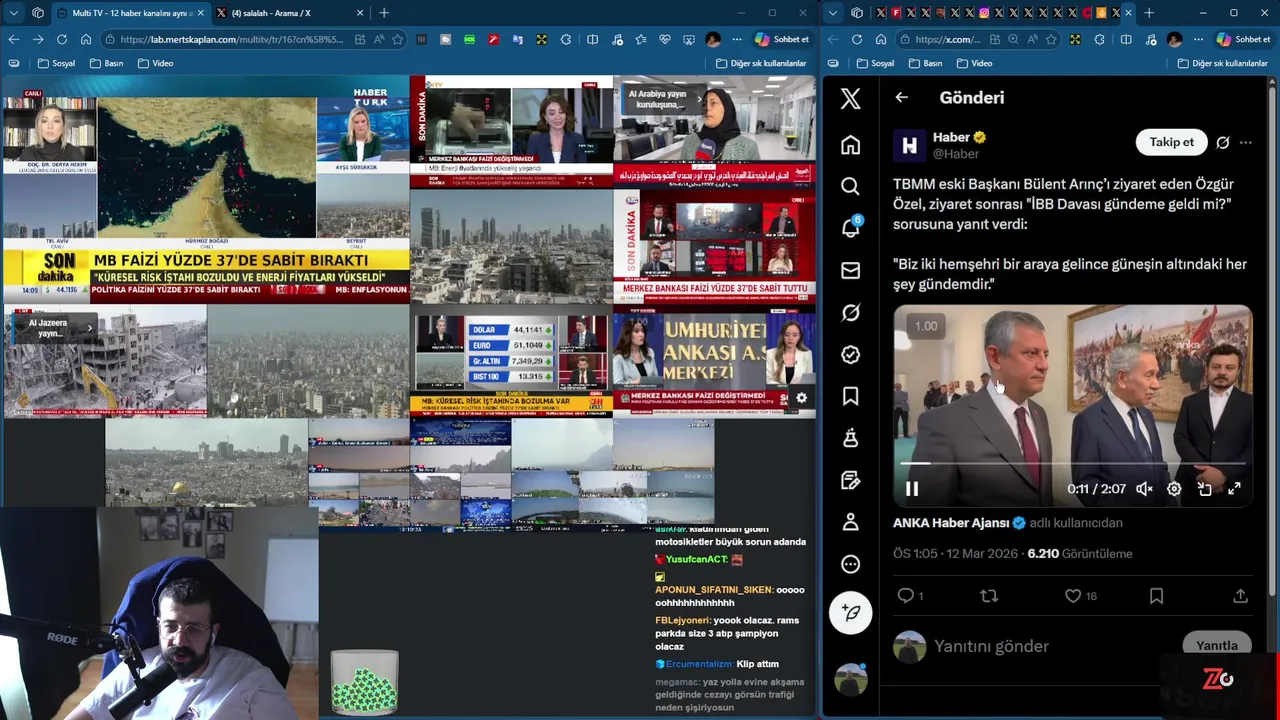Open More circle menu in X sidebar
The width and height of the screenshot is (1280, 720).
[850, 564]
